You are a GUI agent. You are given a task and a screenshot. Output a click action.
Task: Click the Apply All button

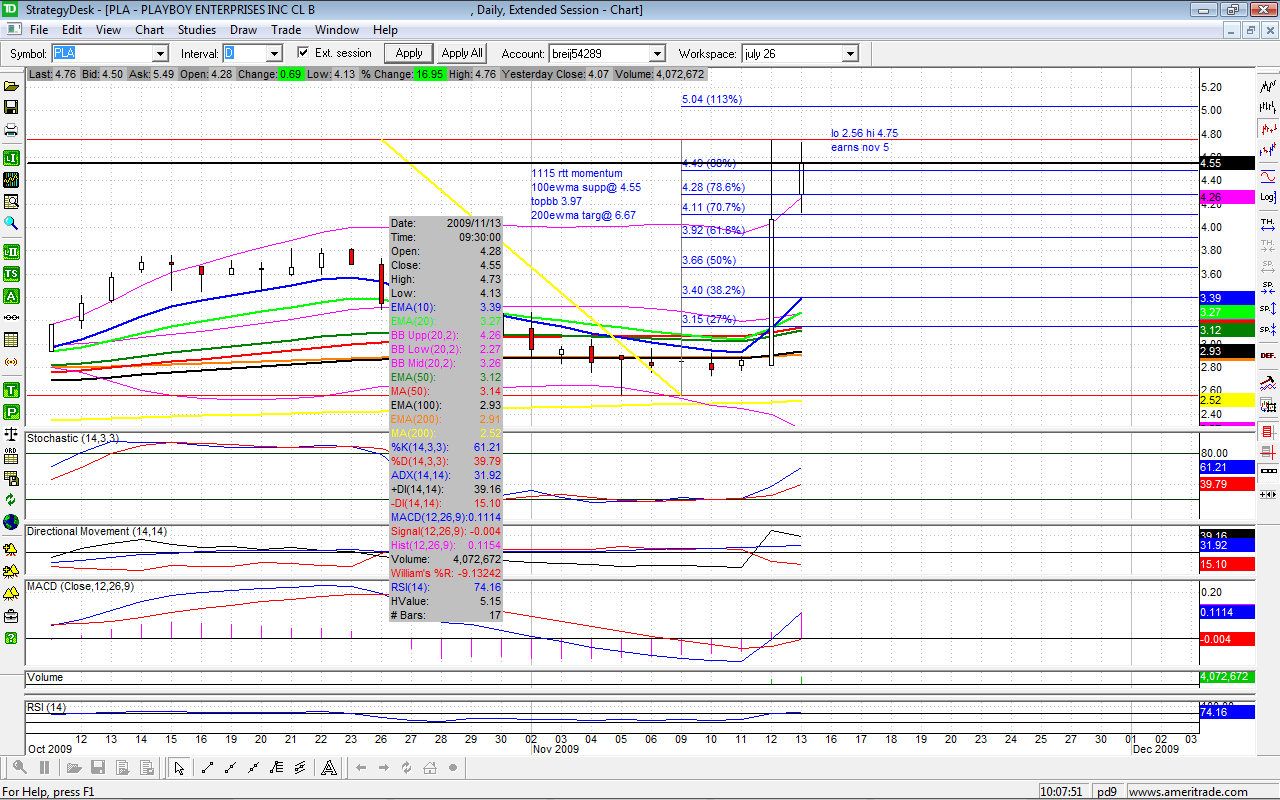462,53
